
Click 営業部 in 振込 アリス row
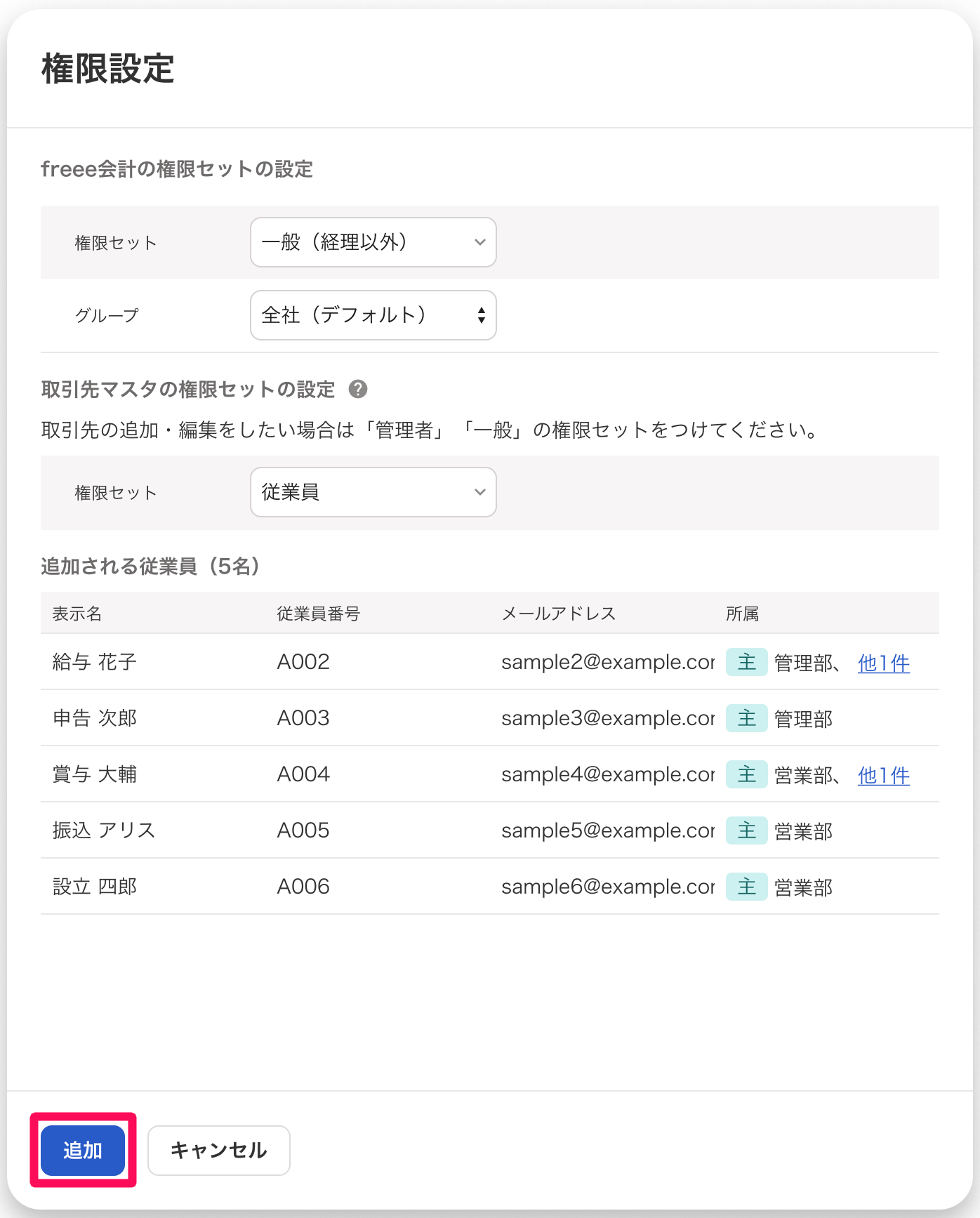(804, 831)
